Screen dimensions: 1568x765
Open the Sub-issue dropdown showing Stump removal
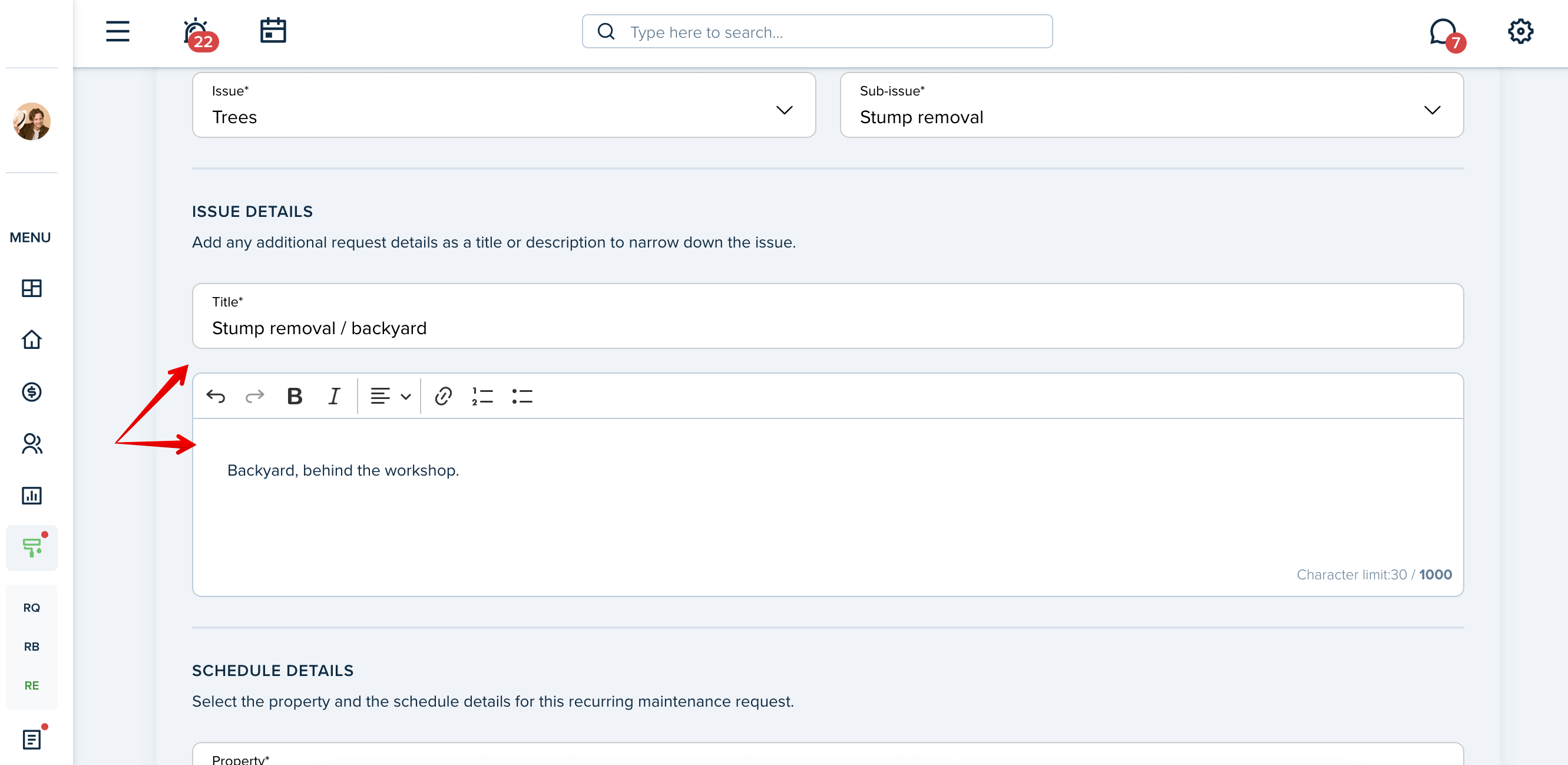[x=1152, y=105]
